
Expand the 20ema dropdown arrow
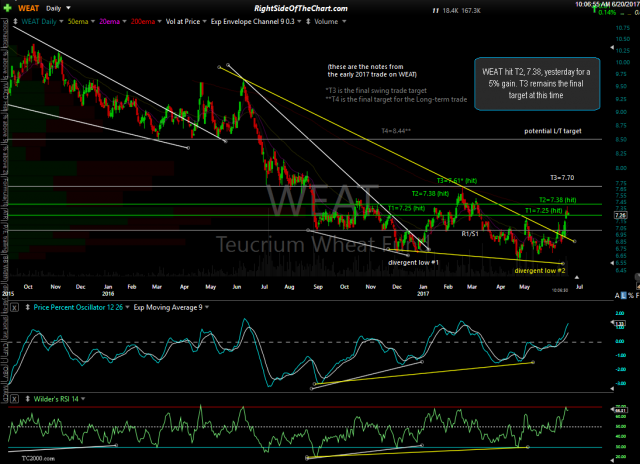click(x=124, y=21)
